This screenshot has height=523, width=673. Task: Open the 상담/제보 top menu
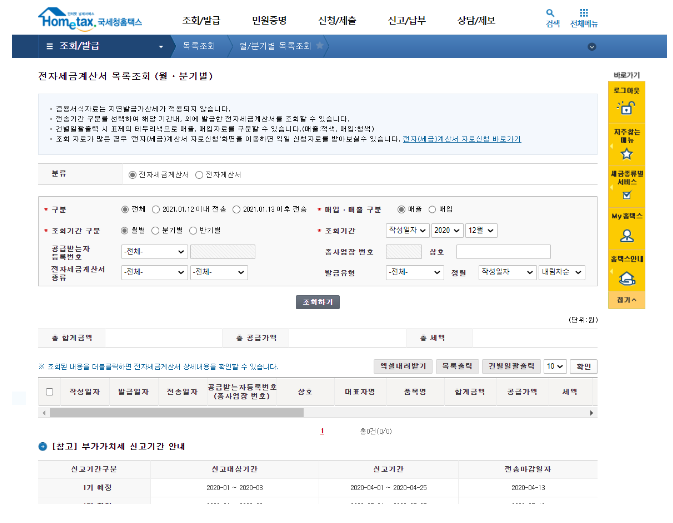[476, 20]
